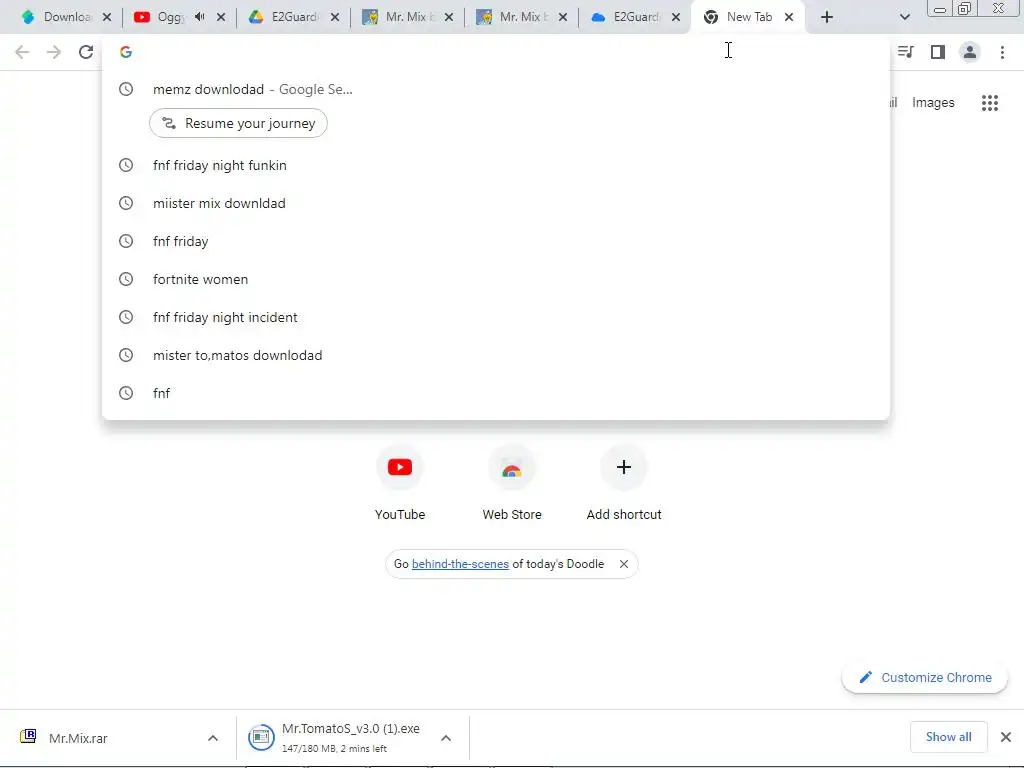This screenshot has height=768, width=1024.
Task: Open the tab search dropdown arrow
Action: (x=904, y=17)
